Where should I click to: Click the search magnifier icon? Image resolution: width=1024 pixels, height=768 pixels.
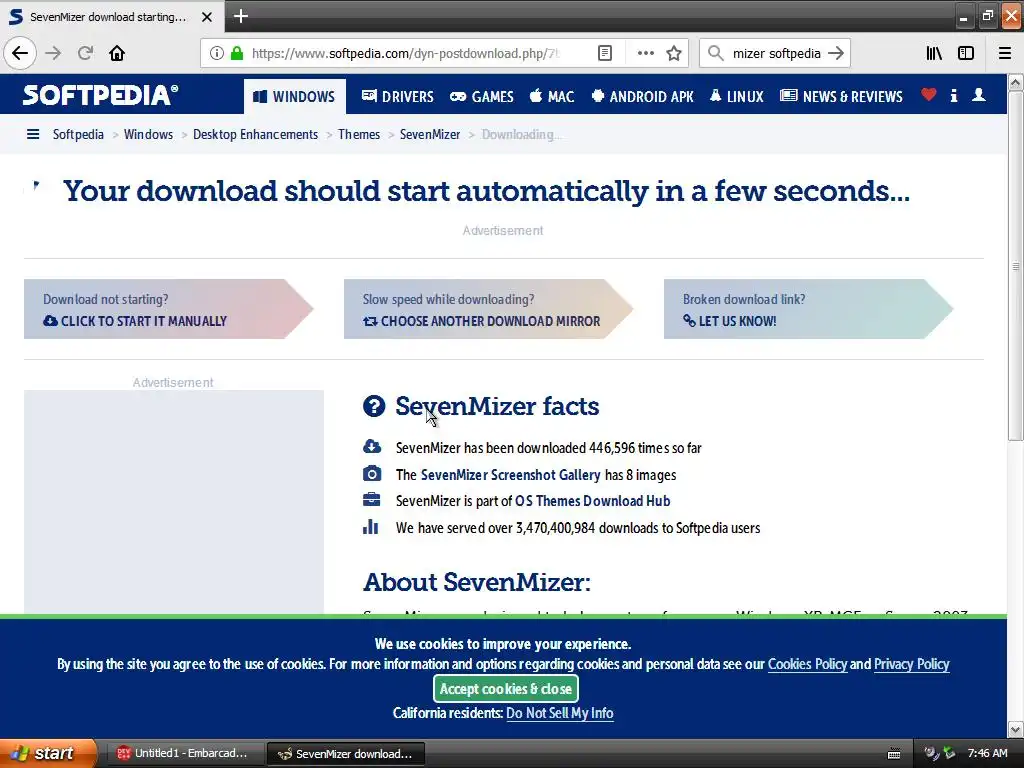coord(716,54)
